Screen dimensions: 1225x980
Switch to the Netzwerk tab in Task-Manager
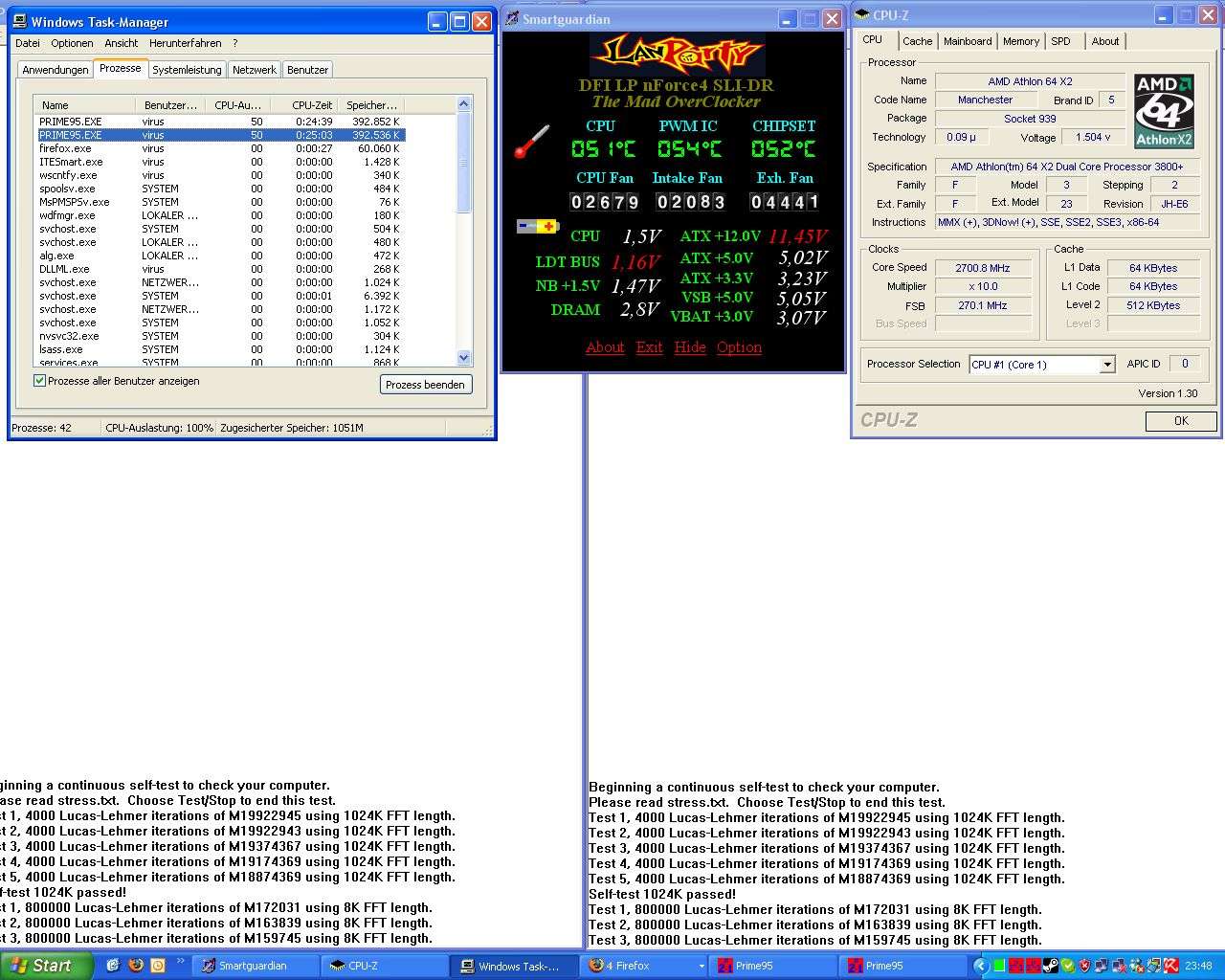(255, 70)
